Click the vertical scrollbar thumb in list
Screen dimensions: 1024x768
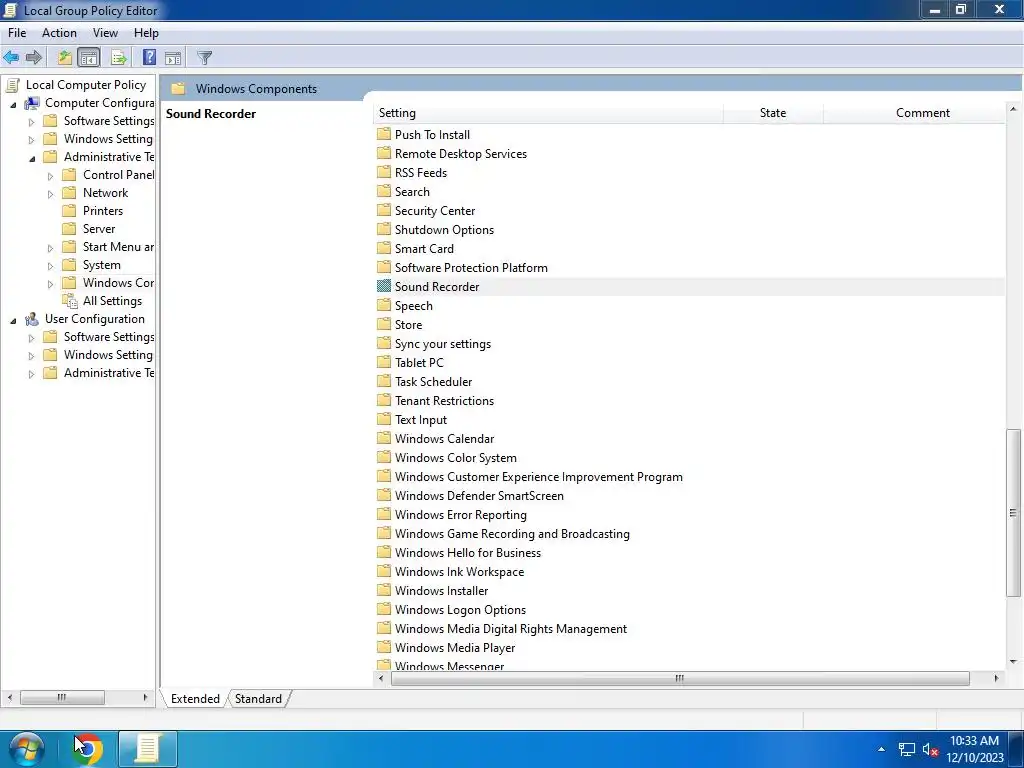1013,513
